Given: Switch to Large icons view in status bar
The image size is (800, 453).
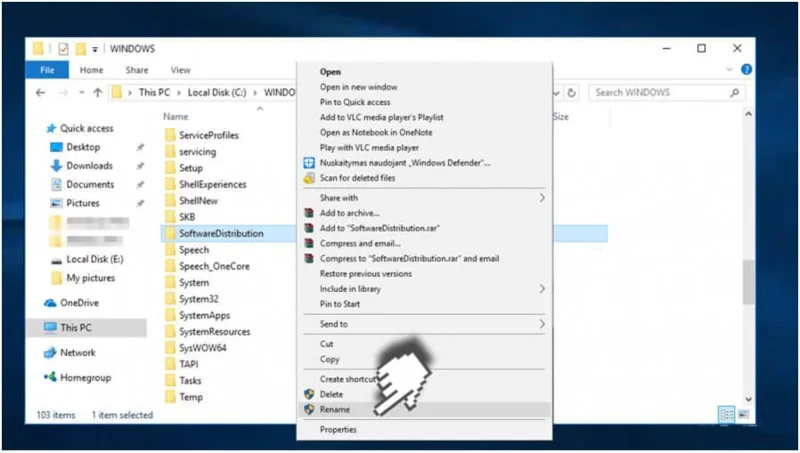Looking at the screenshot, I should (x=743, y=414).
